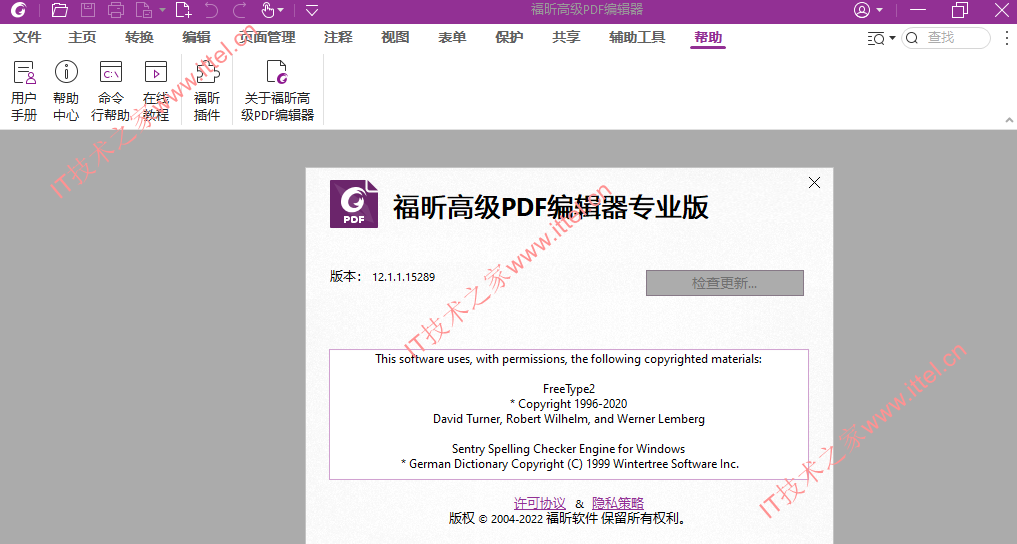Minimize the Foxit window
1017x544 pixels.
(918, 10)
